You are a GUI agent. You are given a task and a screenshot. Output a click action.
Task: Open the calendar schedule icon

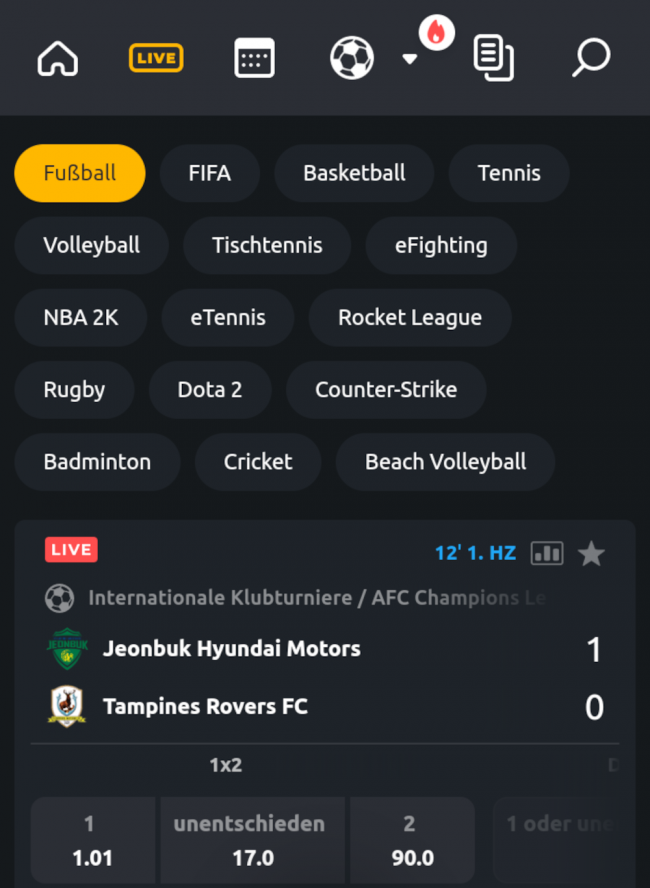click(x=254, y=58)
